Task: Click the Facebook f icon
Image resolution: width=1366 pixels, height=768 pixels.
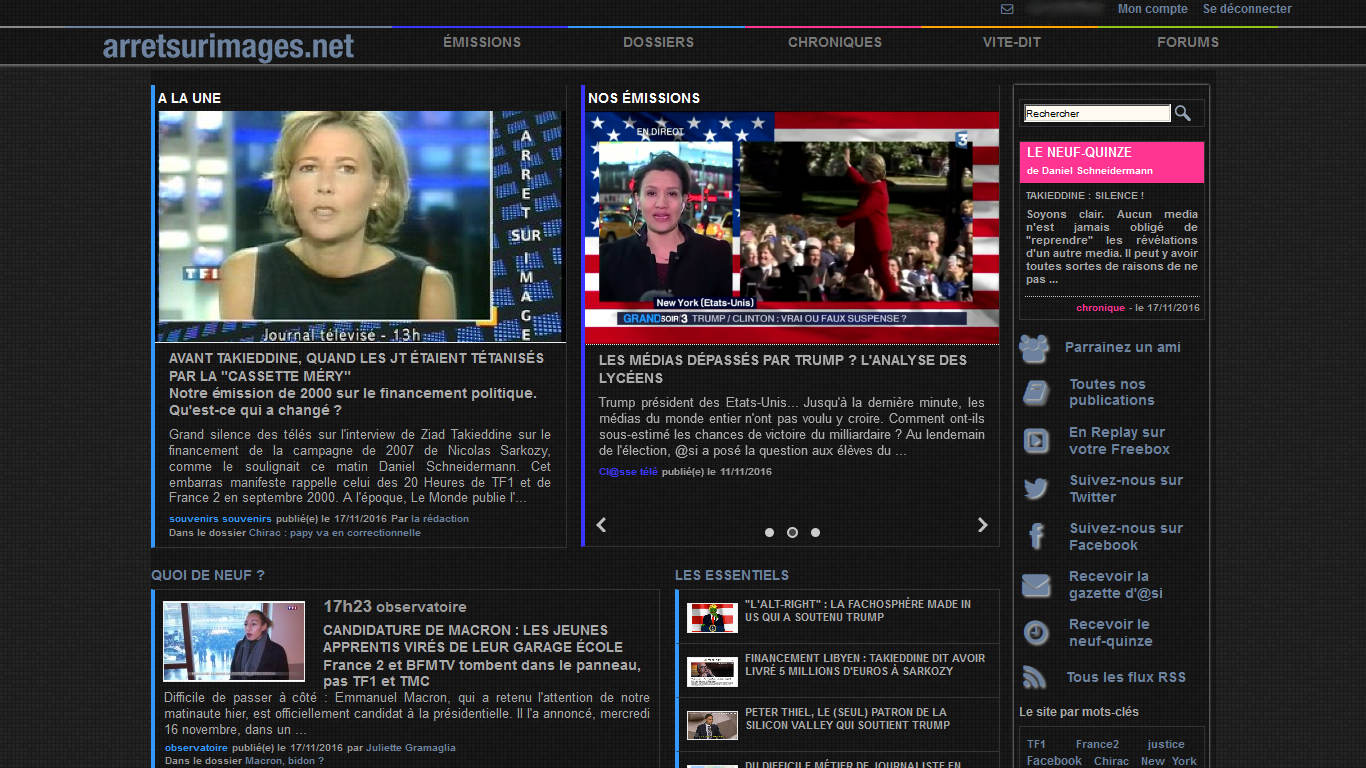Action: [x=1036, y=537]
